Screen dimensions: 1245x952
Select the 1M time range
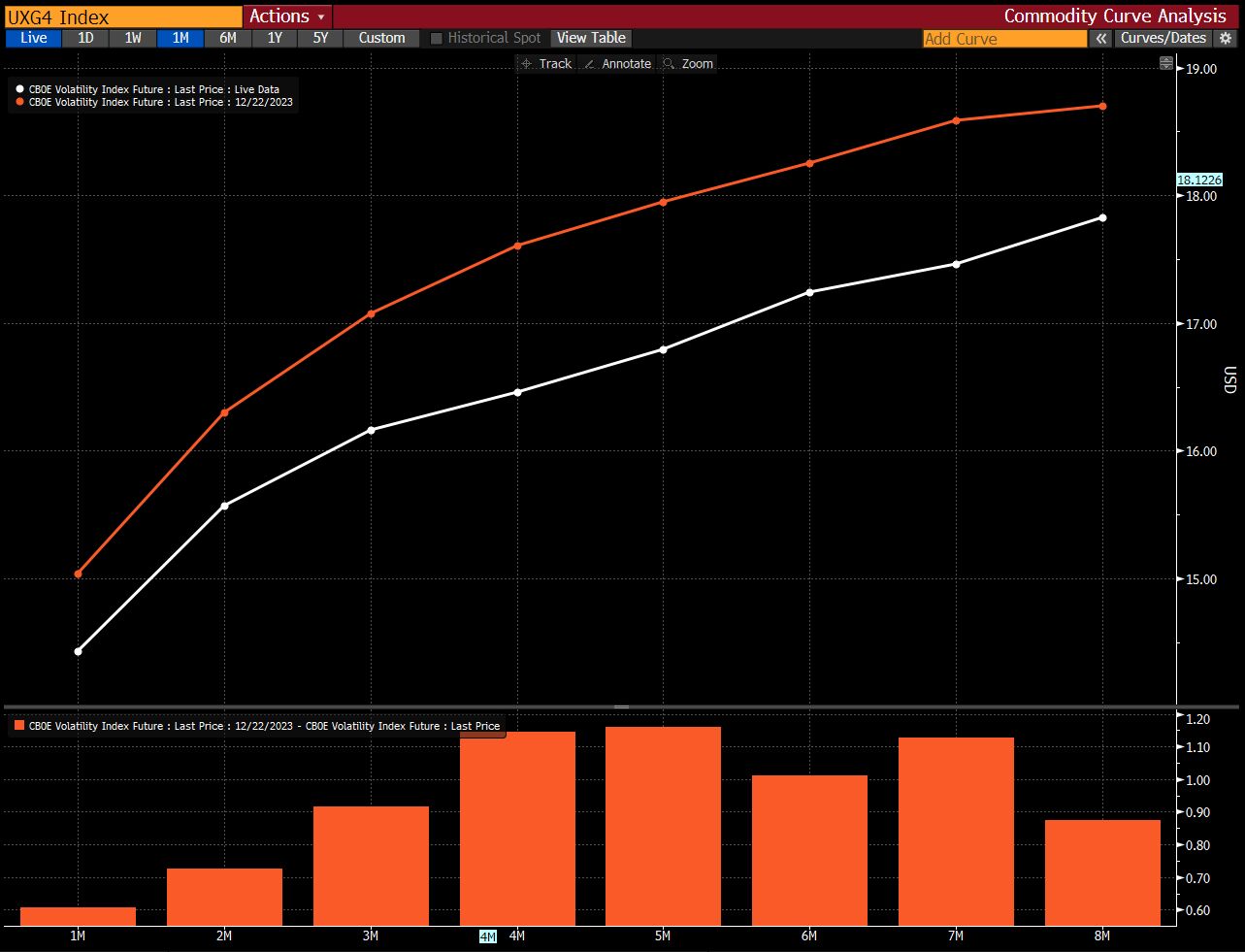pyautogui.click(x=180, y=38)
